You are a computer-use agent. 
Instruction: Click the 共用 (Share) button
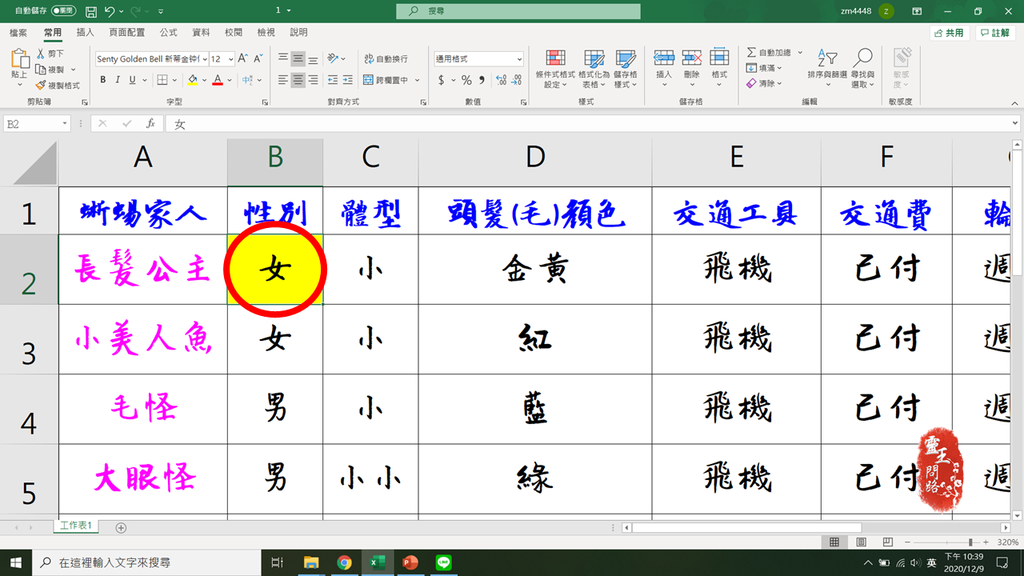coord(949,33)
